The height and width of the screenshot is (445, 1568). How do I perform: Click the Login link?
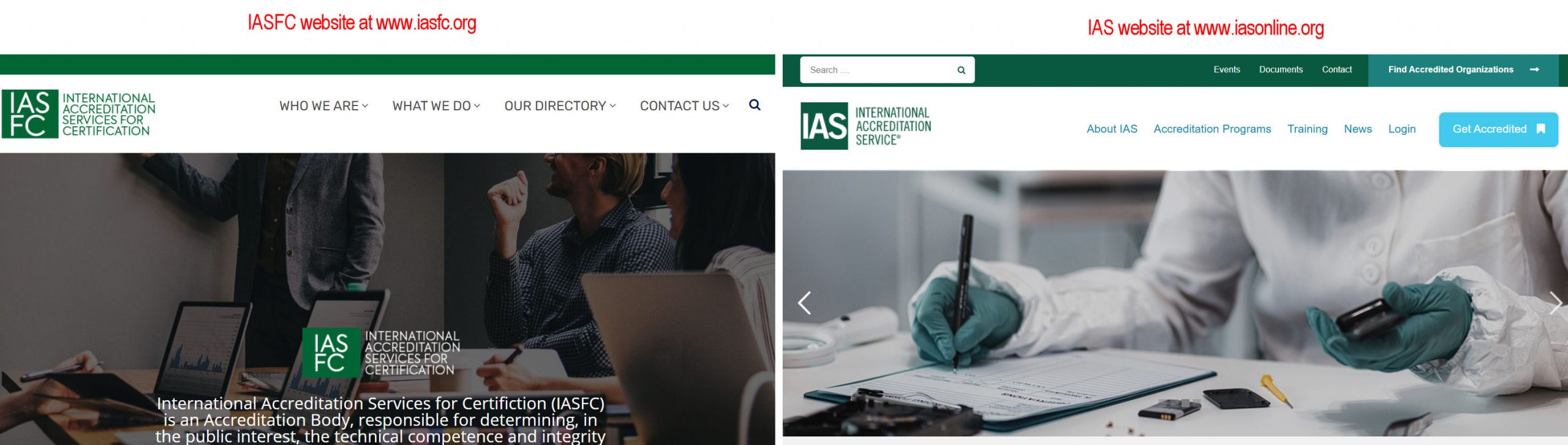click(x=1401, y=129)
